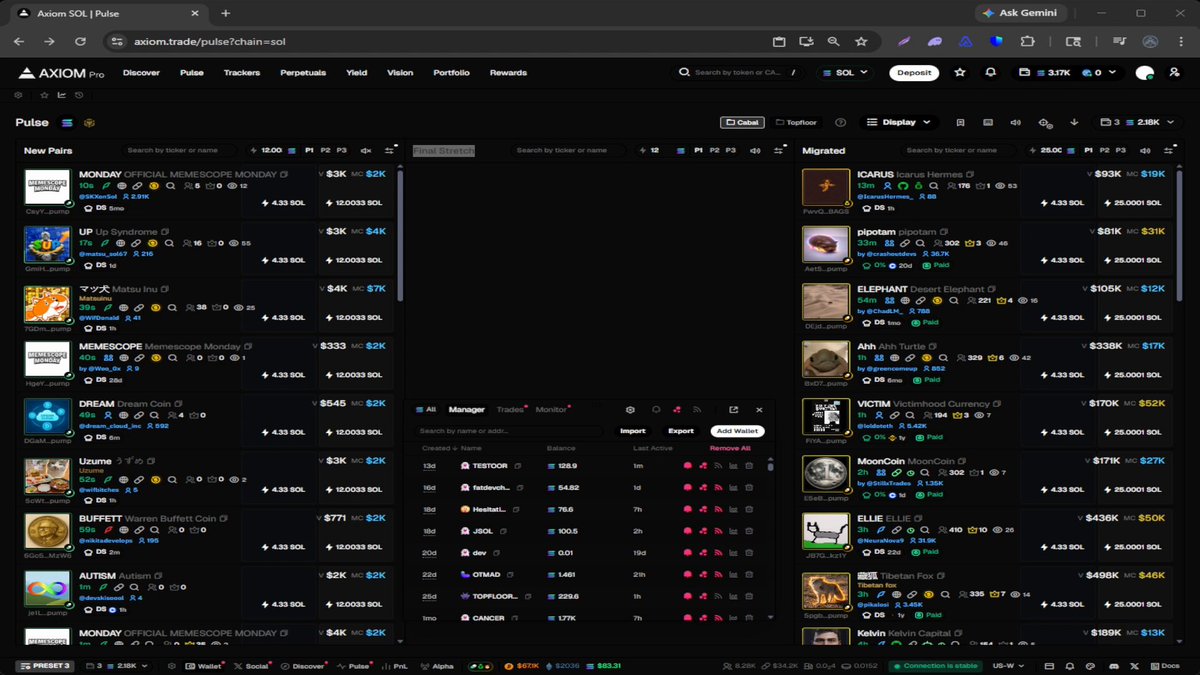Copy the OTMAD wallet address
This screenshot has height=675, width=1200.
coord(510,575)
